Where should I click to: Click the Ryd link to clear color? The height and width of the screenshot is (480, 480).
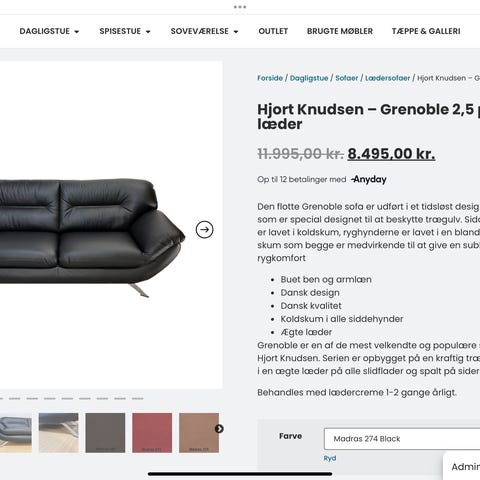coord(330,458)
